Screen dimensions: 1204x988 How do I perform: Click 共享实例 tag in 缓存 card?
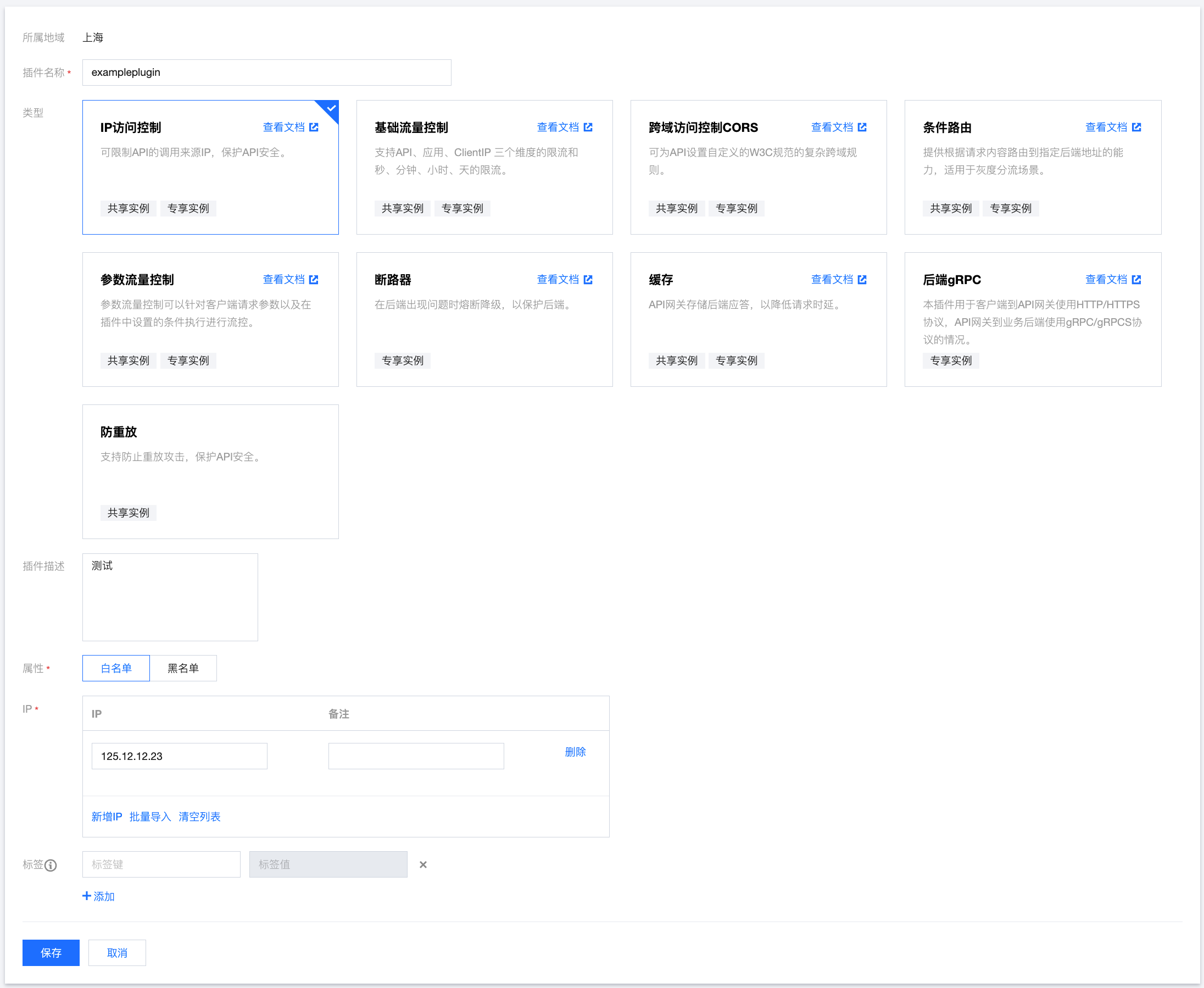pyautogui.click(x=677, y=361)
